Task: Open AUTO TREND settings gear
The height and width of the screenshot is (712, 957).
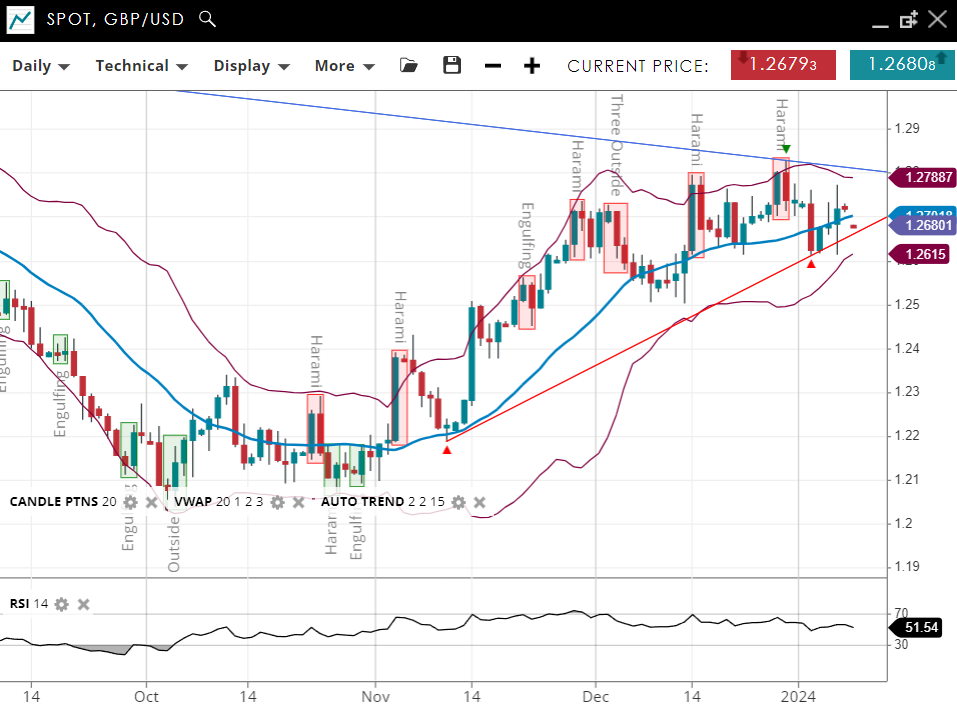Action: 458,502
